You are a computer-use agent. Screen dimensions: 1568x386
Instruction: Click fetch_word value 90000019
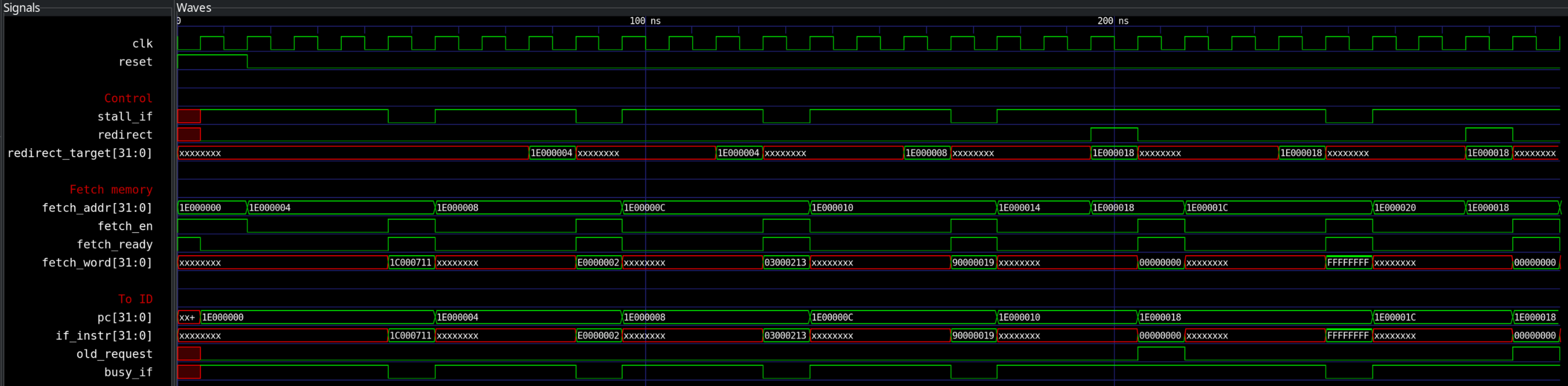[x=974, y=262]
